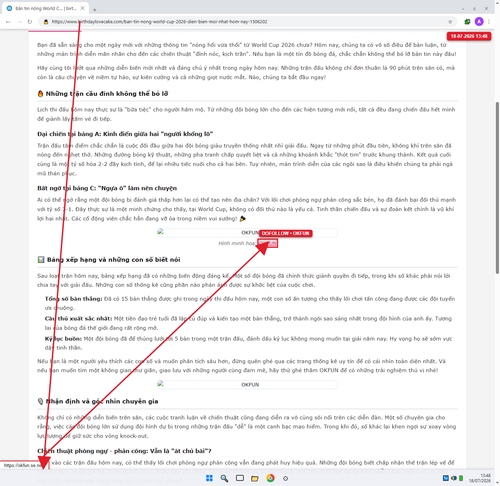Viewport: 500px width, 486px height.
Task: Open a new browser tab
Action: click(95, 9)
